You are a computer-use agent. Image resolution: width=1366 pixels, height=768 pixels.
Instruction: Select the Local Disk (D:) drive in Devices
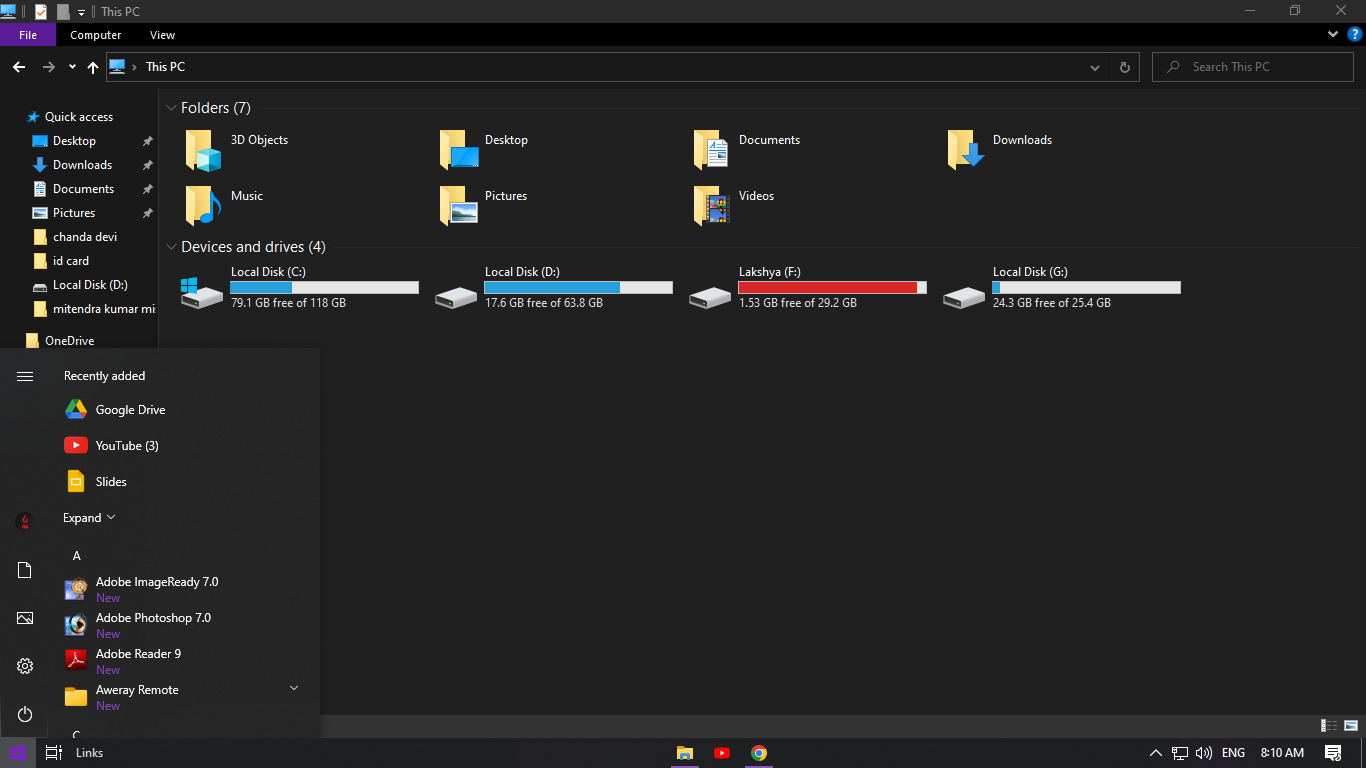pyautogui.click(x=456, y=297)
